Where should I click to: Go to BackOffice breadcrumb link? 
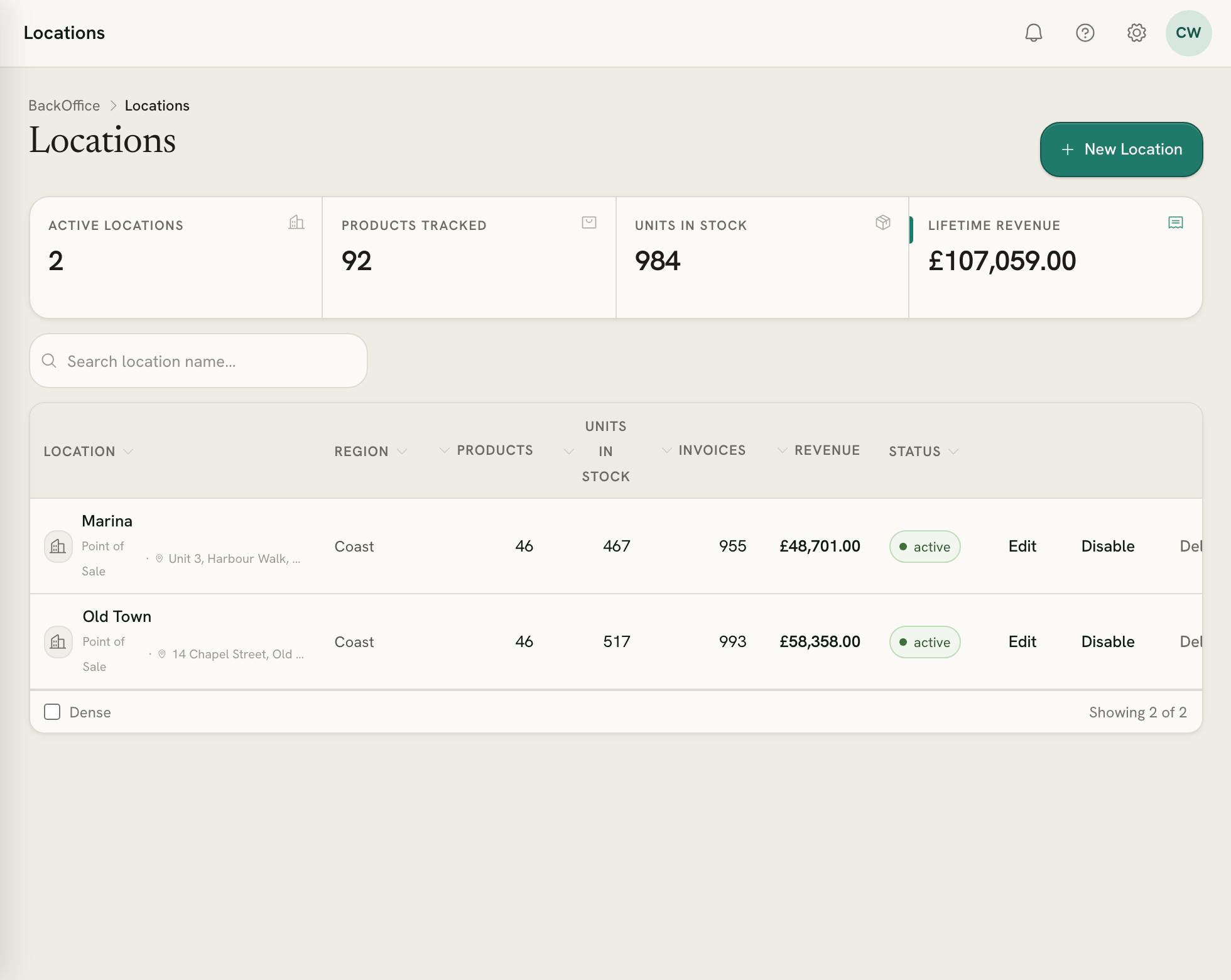point(64,106)
